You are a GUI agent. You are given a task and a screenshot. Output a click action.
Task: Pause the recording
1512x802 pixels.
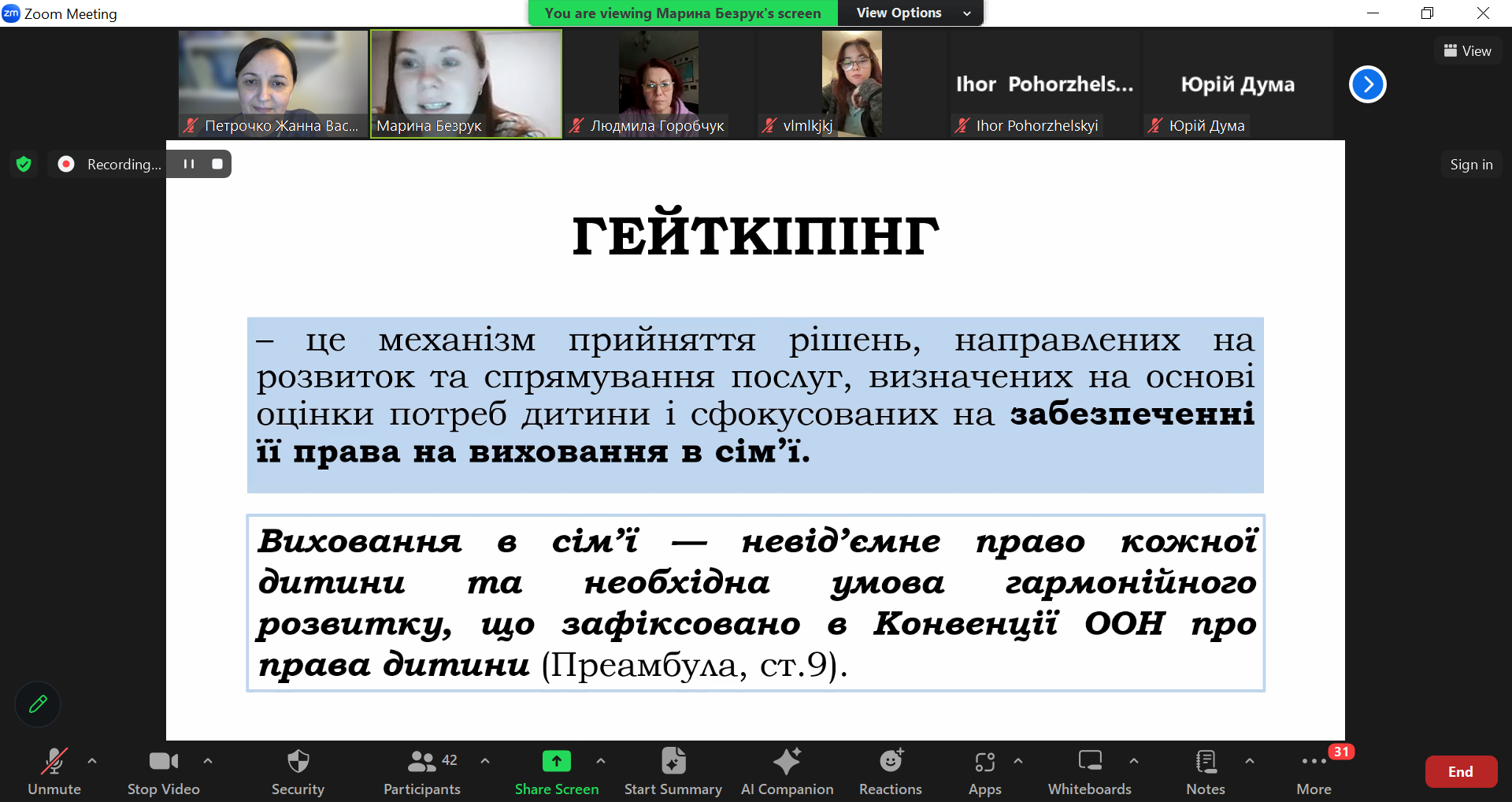pos(189,164)
